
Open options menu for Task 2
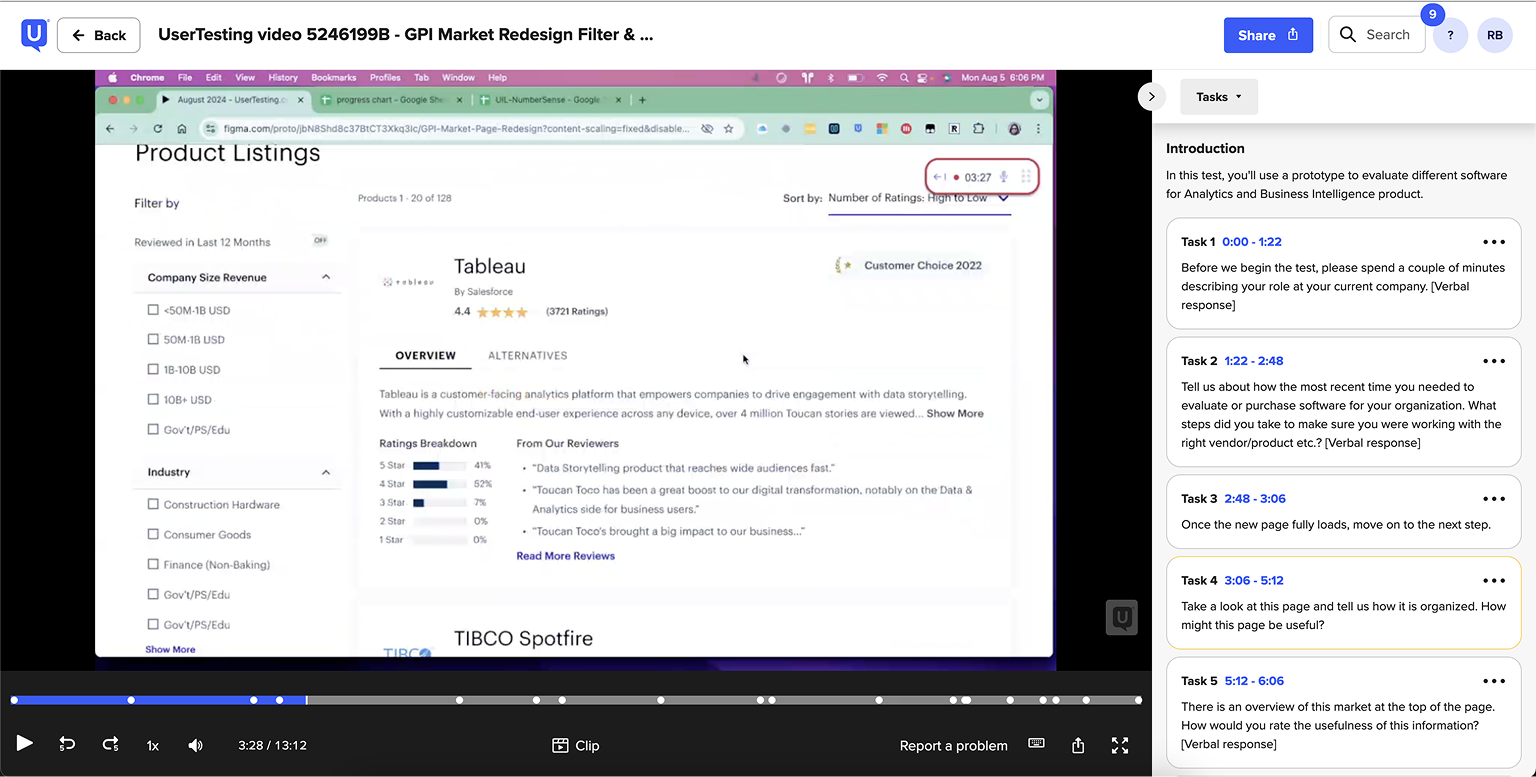pos(1494,361)
